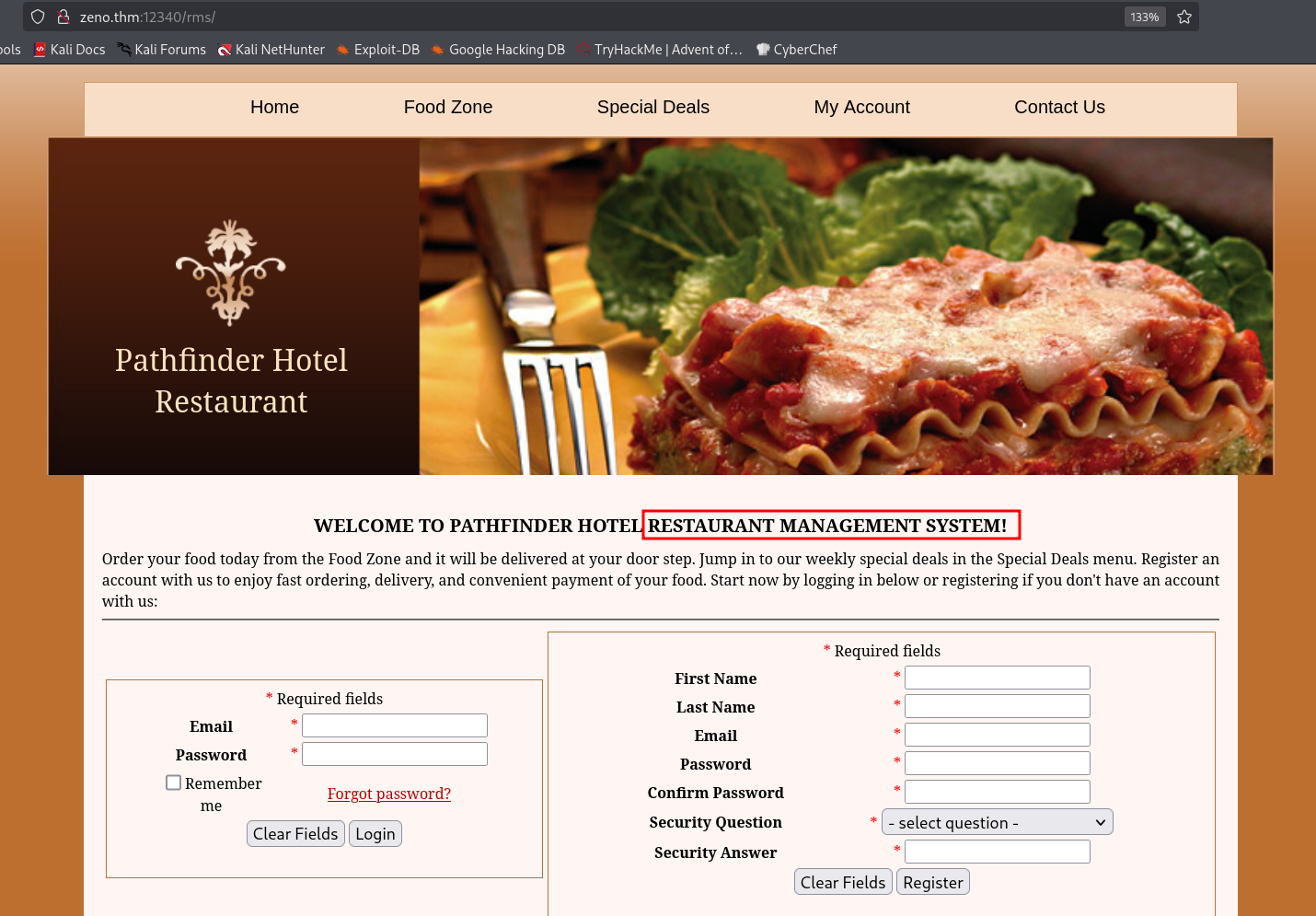Open the Special Deals menu
The height and width of the screenshot is (916, 1316).
point(652,108)
